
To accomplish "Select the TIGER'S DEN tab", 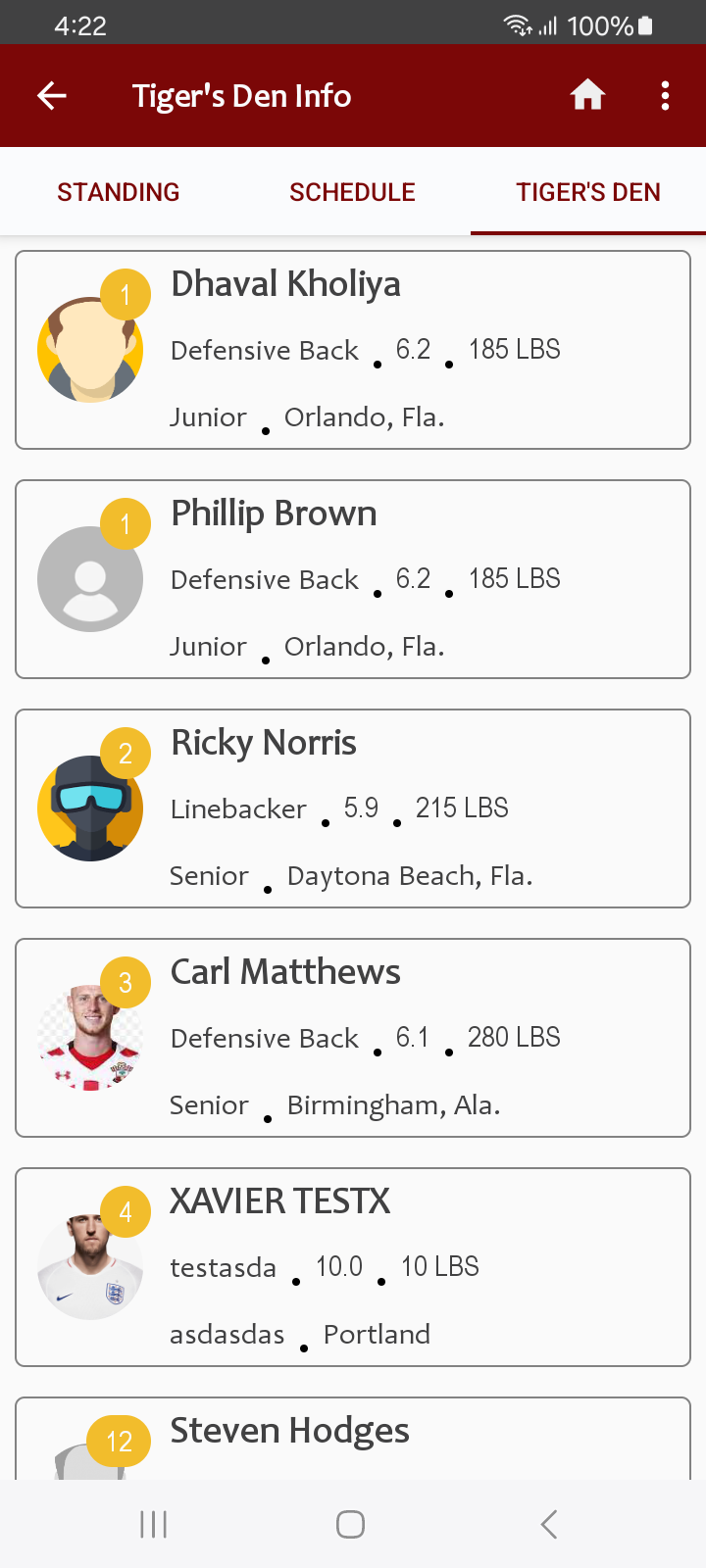I will click(x=588, y=192).
